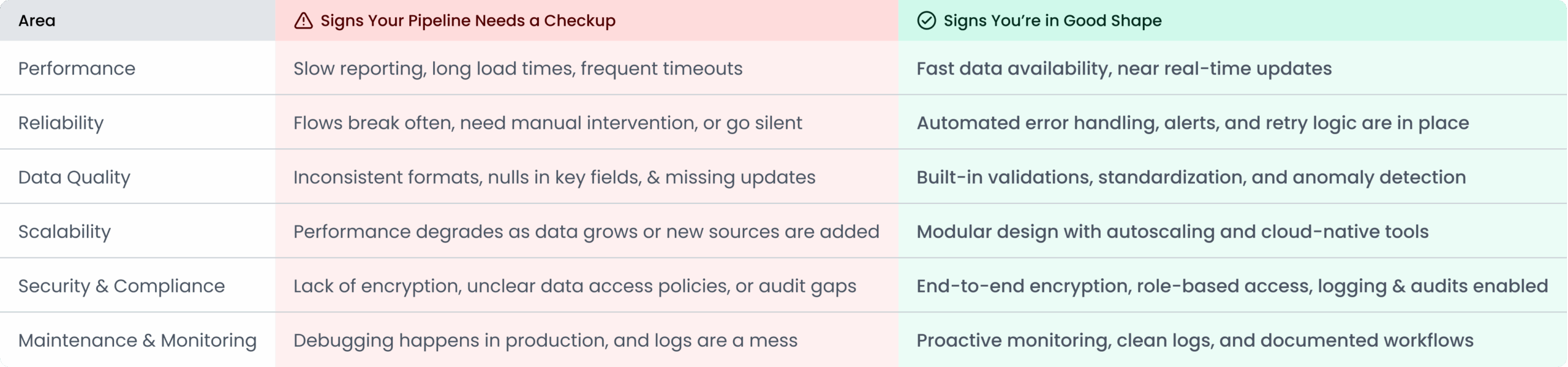Click 'Inconsistent formats, nulls in key fields' cell
Image resolution: width=1568 pixels, height=367 pixels.
554,178
